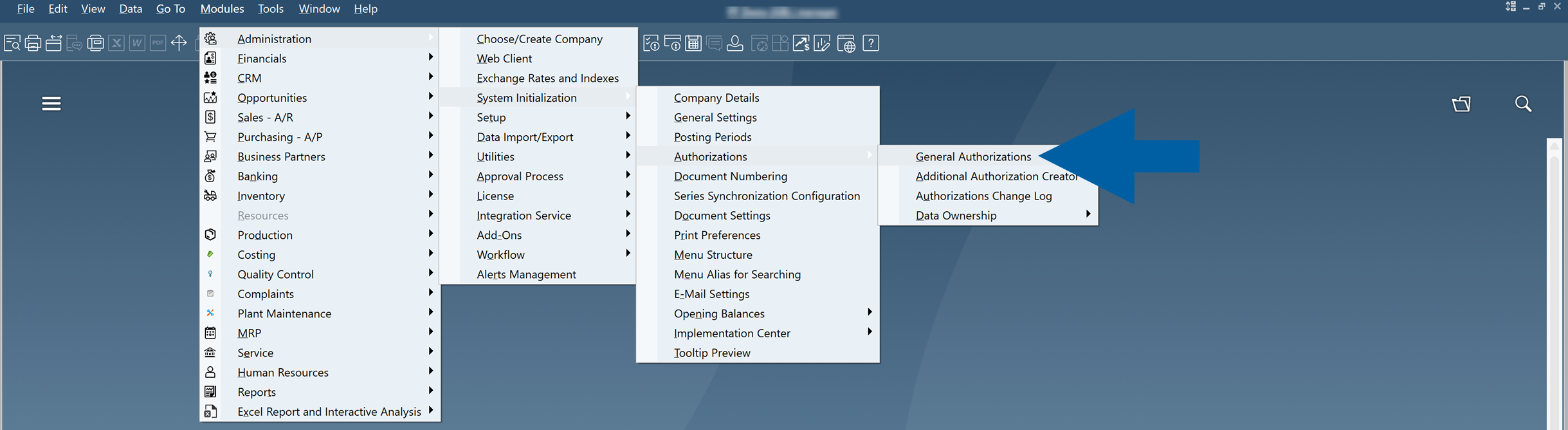Expand the Quality Control submenu arrow
The image size is (1568, 430).
[x=430, y=273]
